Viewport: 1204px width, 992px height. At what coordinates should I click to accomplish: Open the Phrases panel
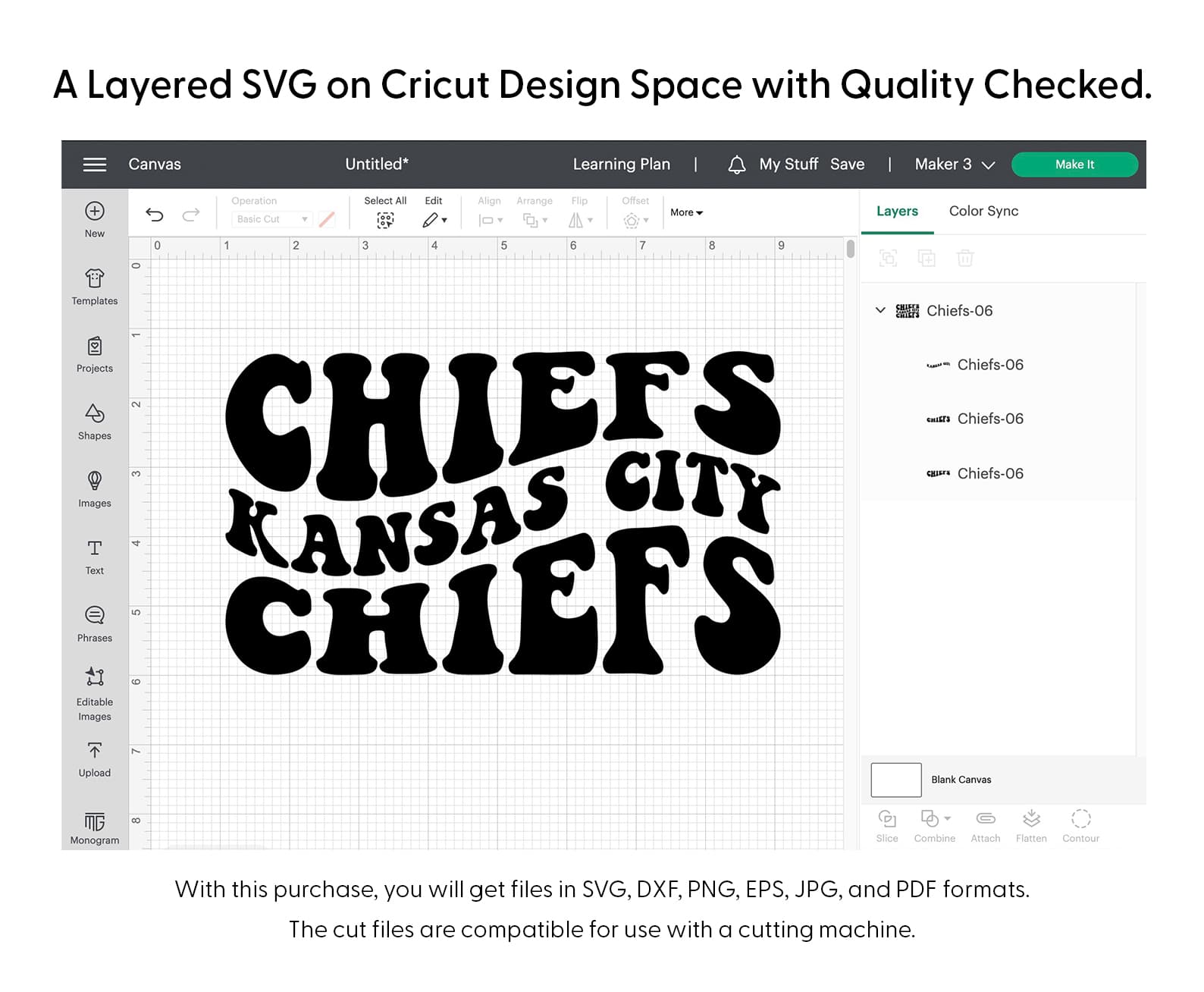pyautogui.click(x=94, y=624)
